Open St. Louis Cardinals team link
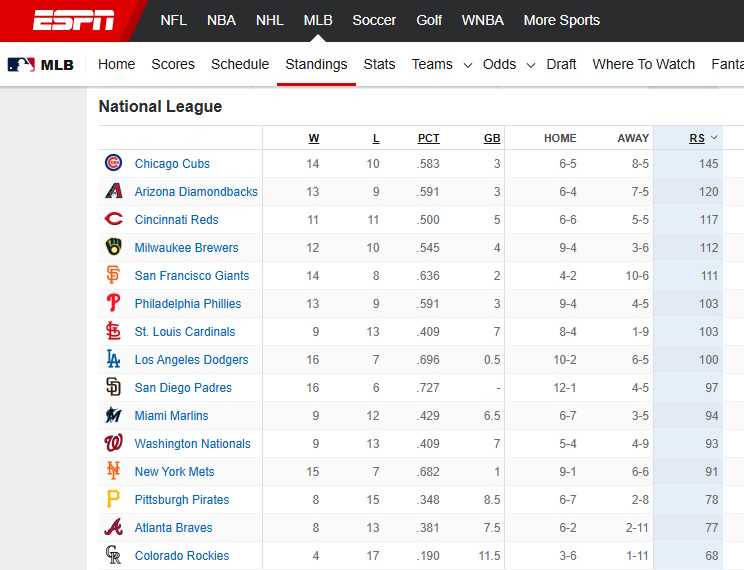The height and width of the screenshot is (570, 744). 185,332
